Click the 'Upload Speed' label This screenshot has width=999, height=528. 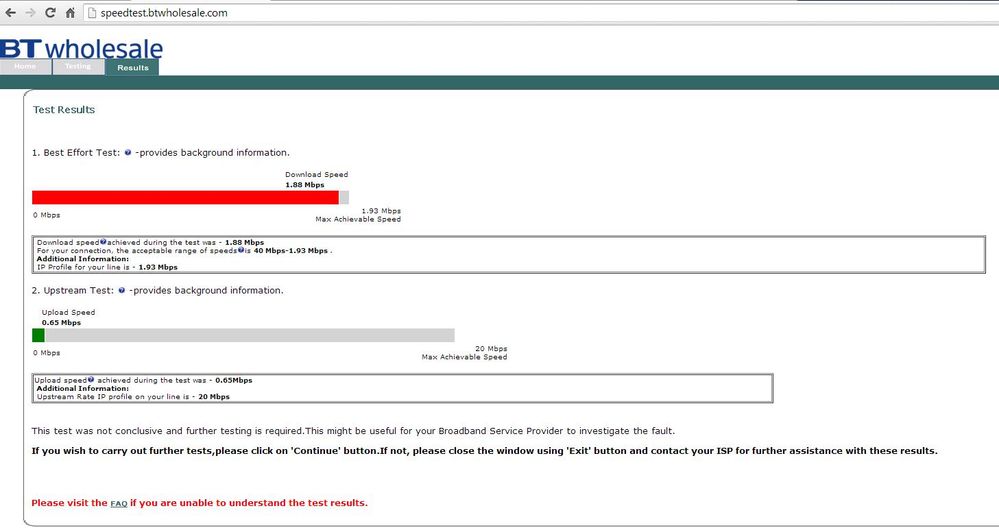tap(68, 313)
